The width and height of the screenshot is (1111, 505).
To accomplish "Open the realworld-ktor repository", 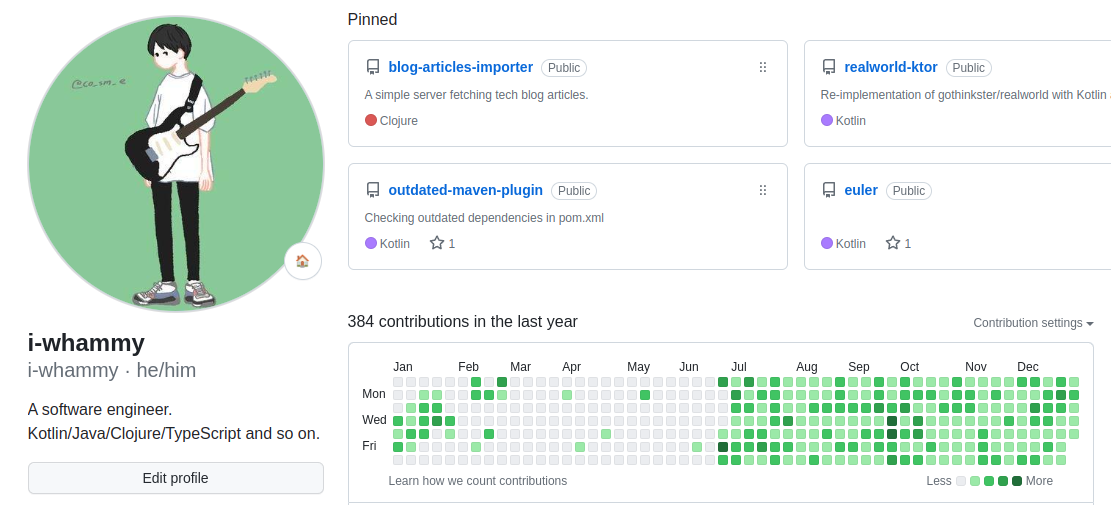I will [891, 67].
